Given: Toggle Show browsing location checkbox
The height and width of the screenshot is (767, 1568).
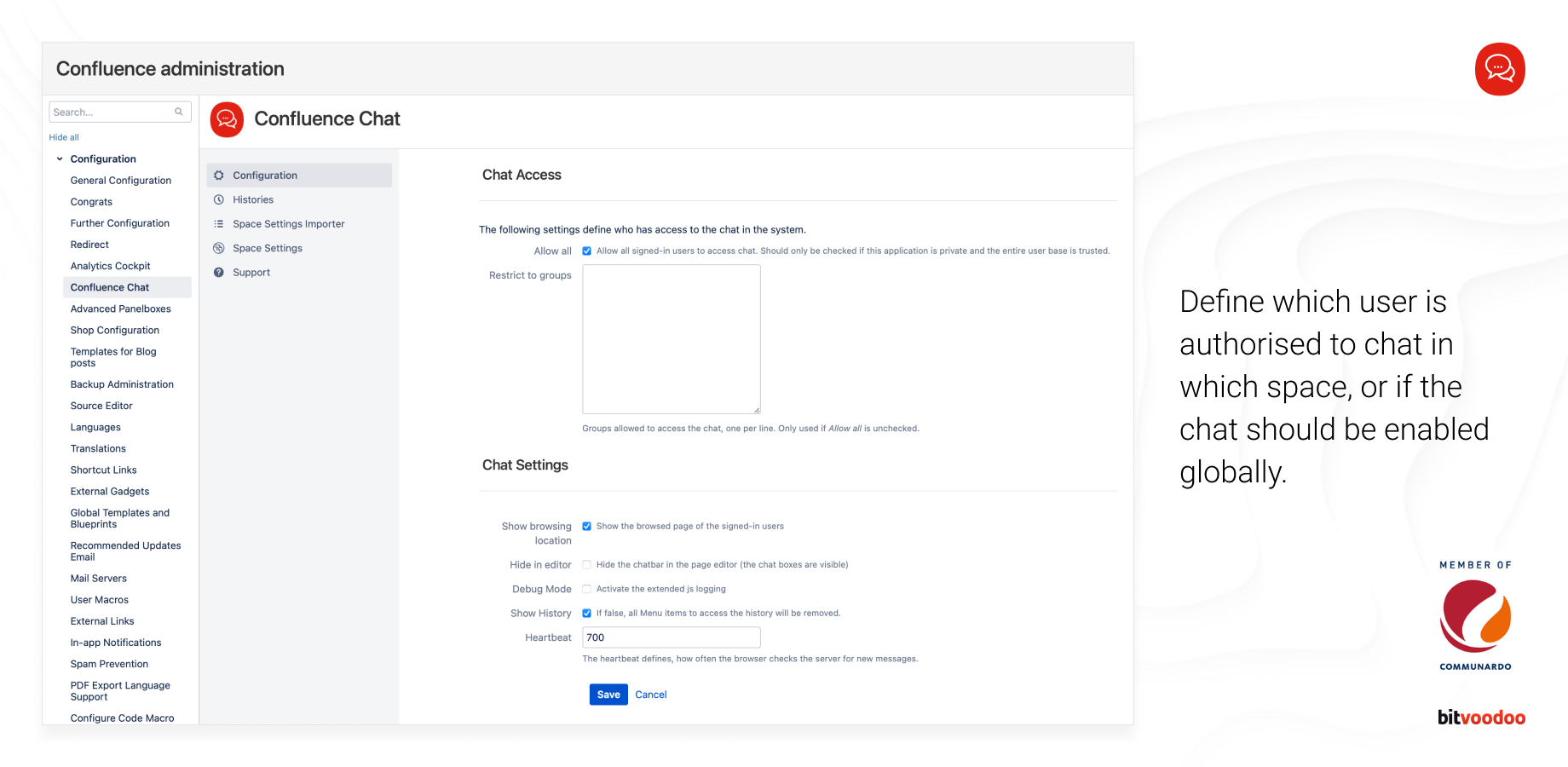Looking at the screenshot, I should (x=587, y=527).
